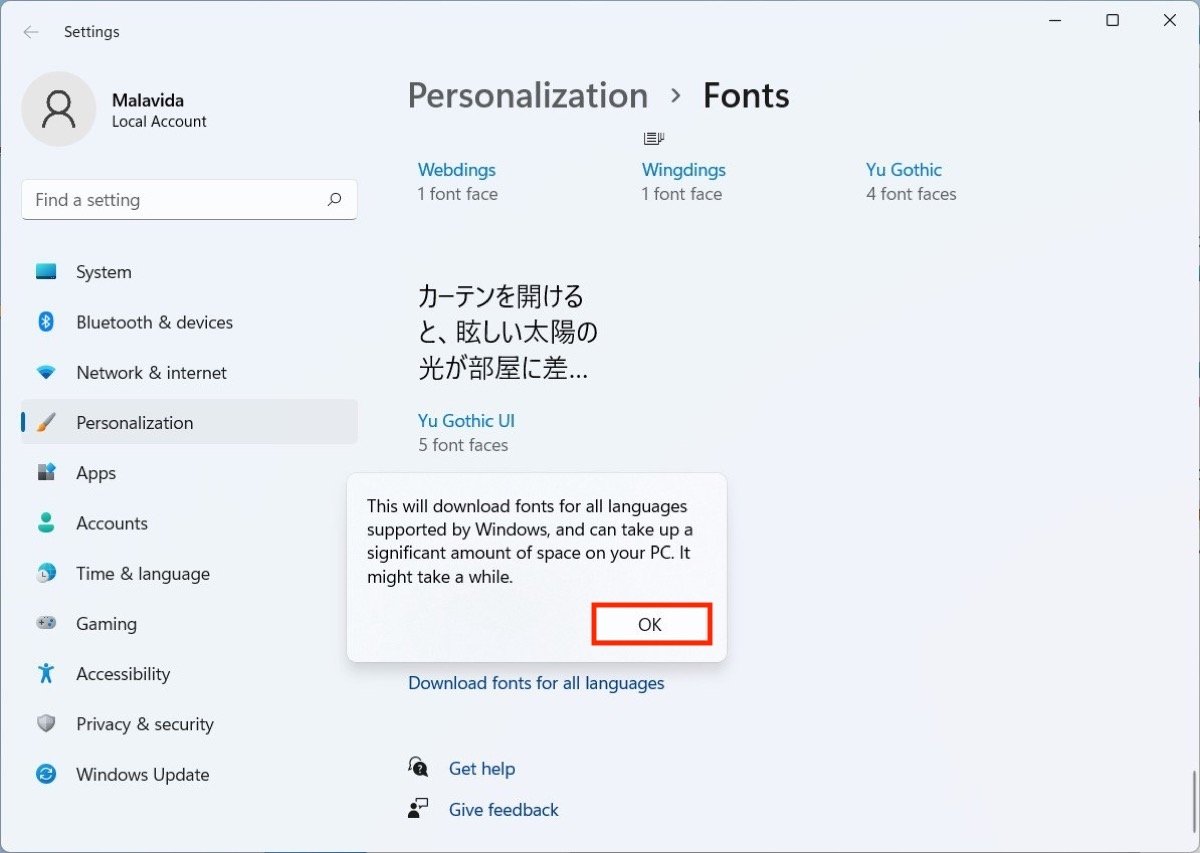Open the Webdings font
1200x853 pixels.
pos(457,170)
